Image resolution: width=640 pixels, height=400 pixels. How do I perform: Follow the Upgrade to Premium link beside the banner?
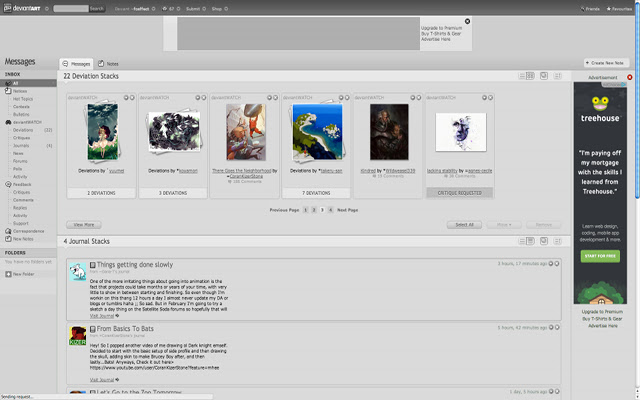[x=441, y=28]
